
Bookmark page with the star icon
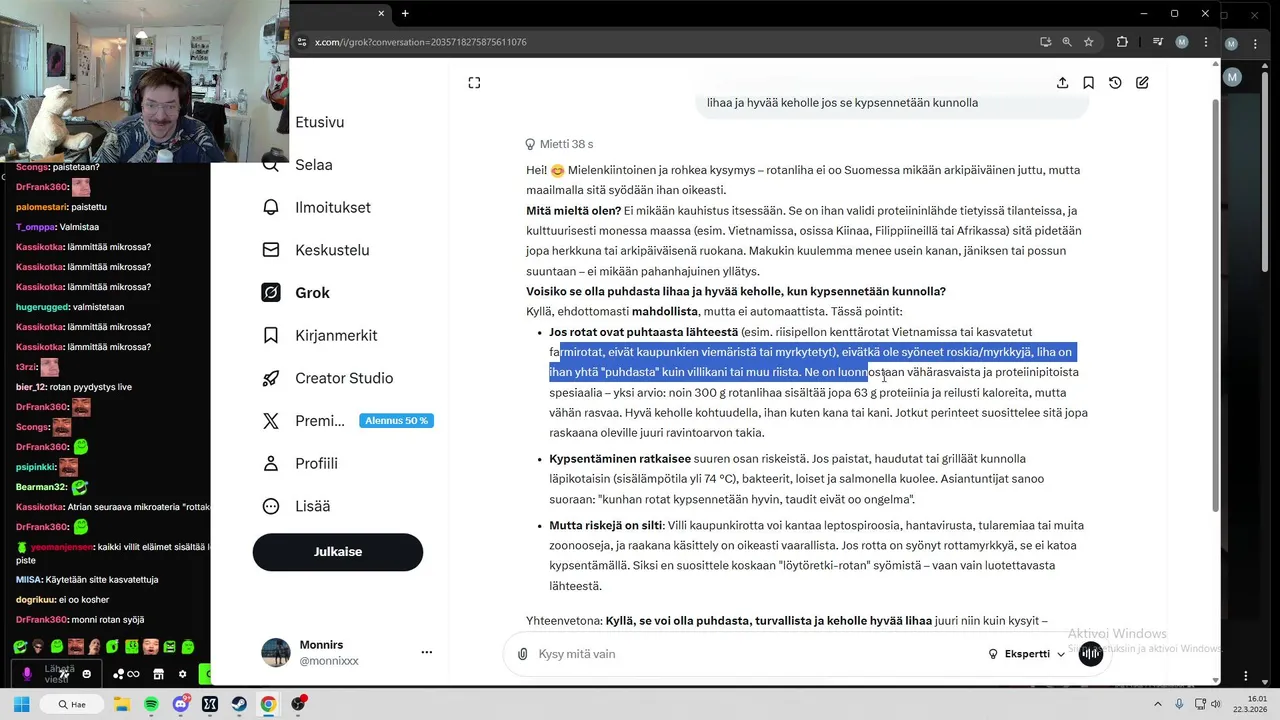(x=1089, y=42)
